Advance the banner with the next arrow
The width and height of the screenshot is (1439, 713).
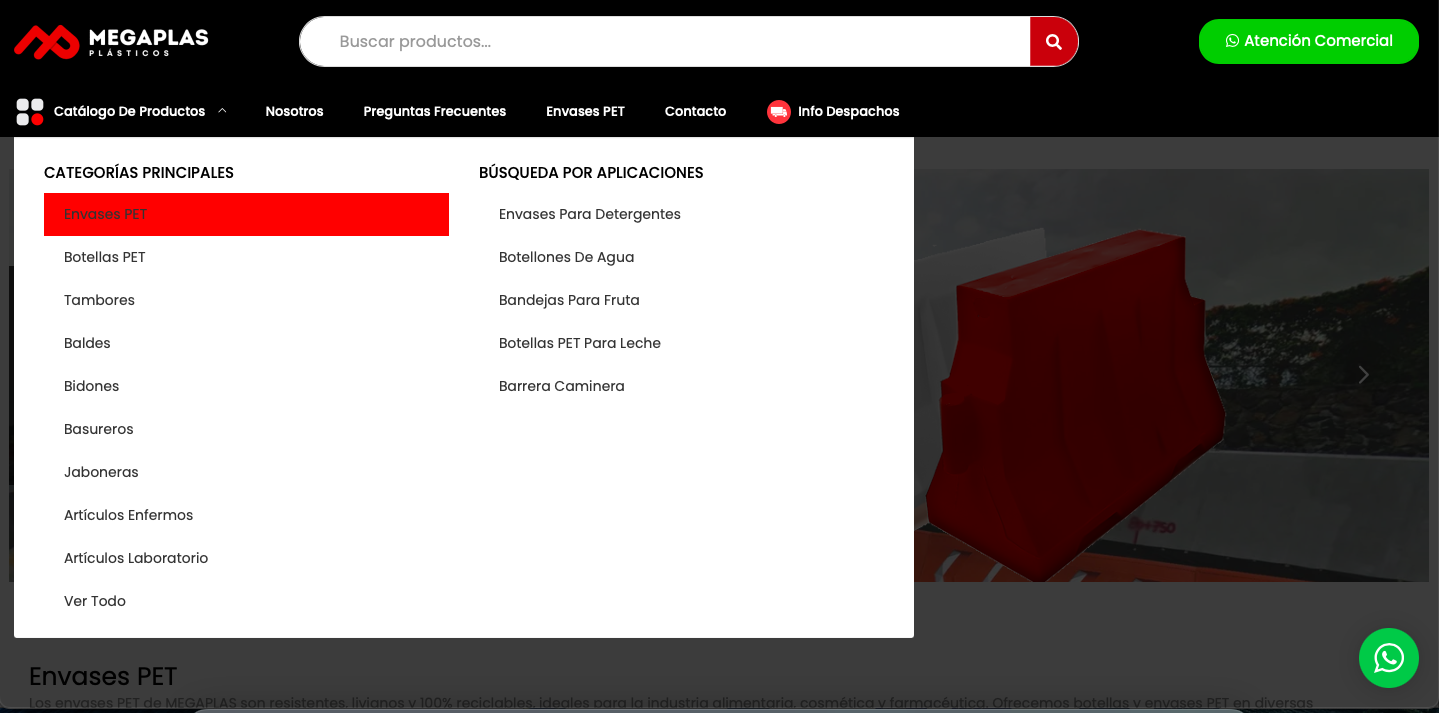click(1363, 375)
